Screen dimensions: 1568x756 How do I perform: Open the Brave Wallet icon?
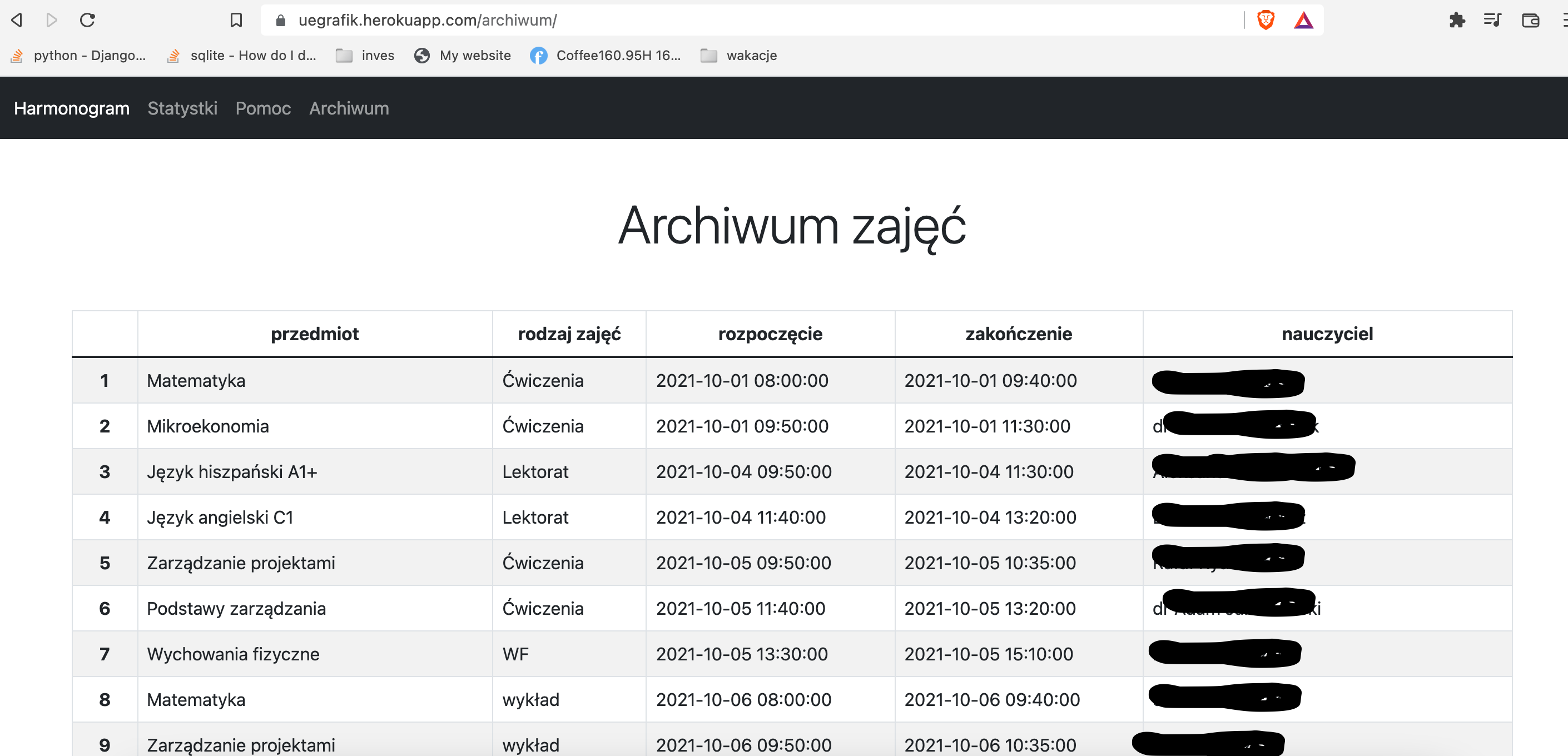1531,20
